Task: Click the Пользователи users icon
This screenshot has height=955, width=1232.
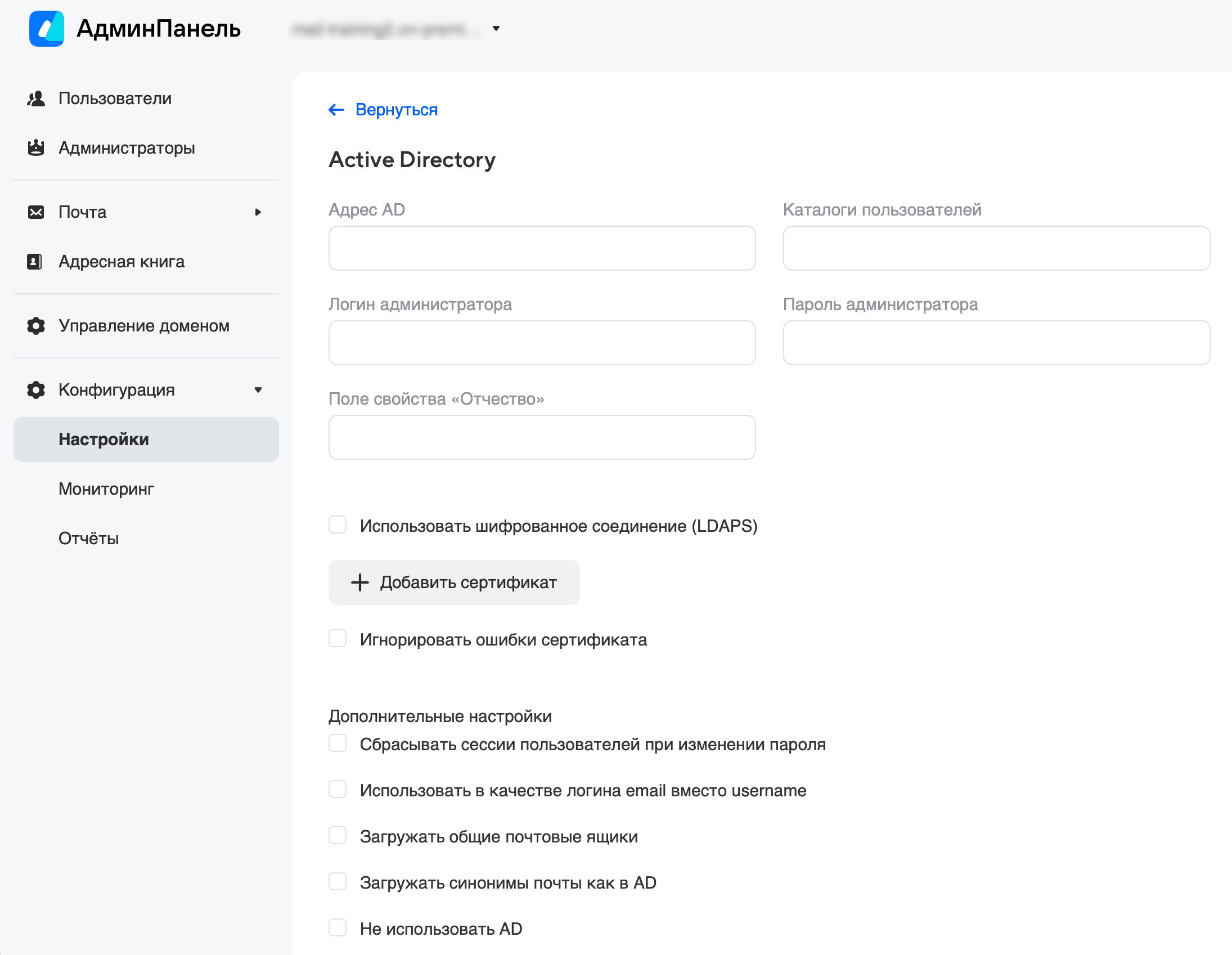Action: pyautogui.click(x=36, y=99)
